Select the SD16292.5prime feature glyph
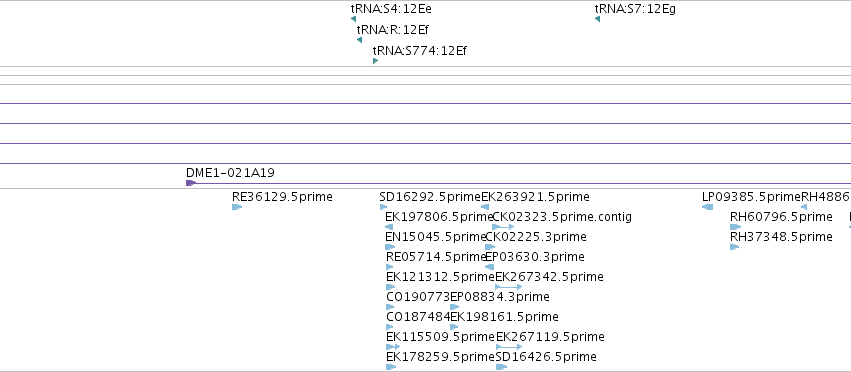851x372 pixels. click(384, 207)
